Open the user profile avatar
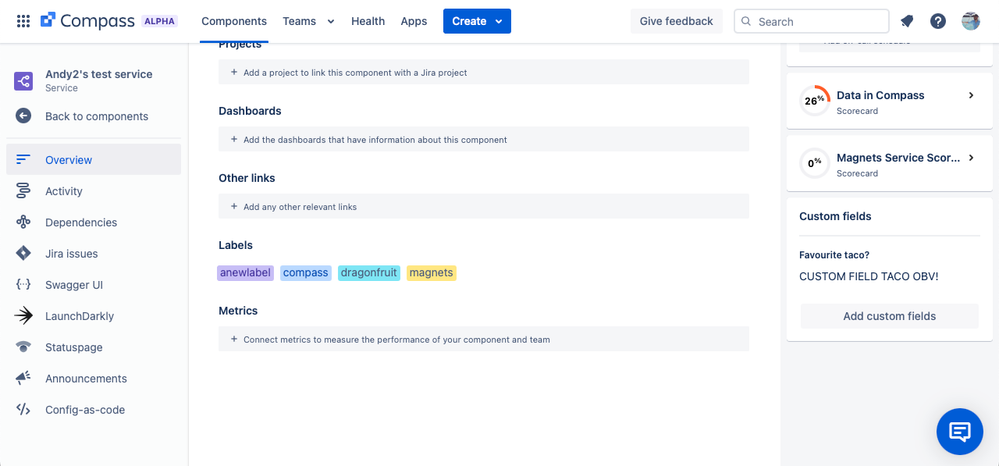 tap(970, 21)
